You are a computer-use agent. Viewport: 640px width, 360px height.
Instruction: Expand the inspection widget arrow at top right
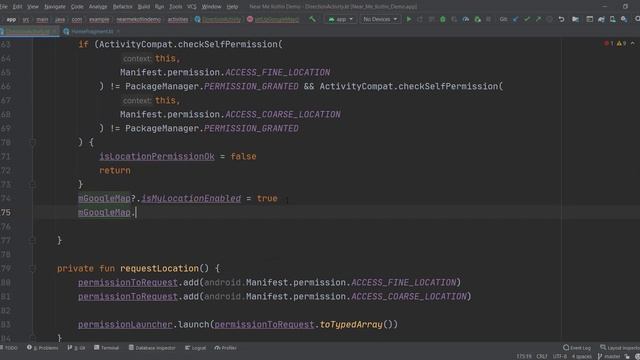[x=633, y=43]
